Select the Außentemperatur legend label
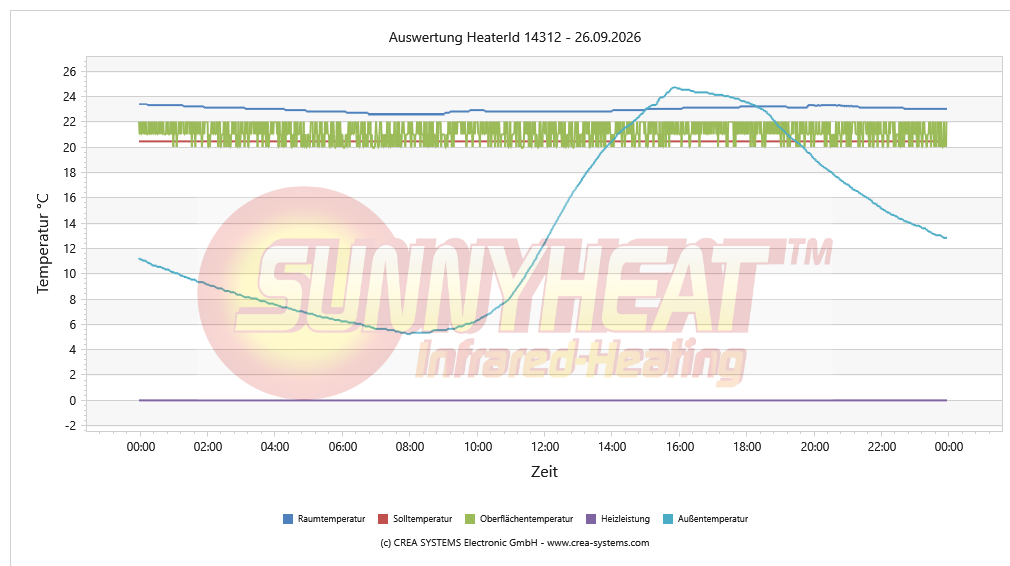The height and width of the screenshot is (566, 1010). tap(713, 519)
